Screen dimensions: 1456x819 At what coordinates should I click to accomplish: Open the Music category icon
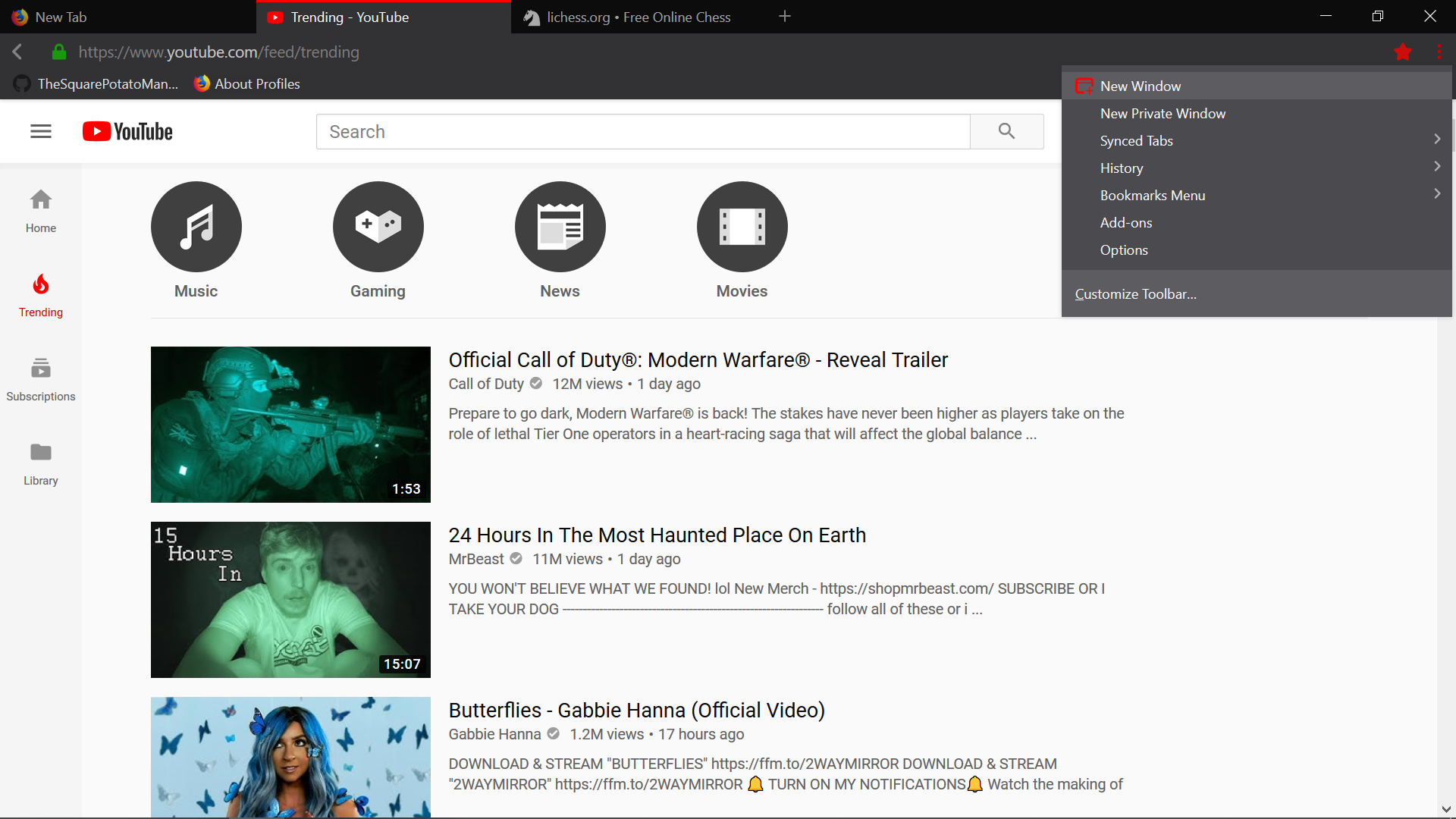[x=196, y=227]
